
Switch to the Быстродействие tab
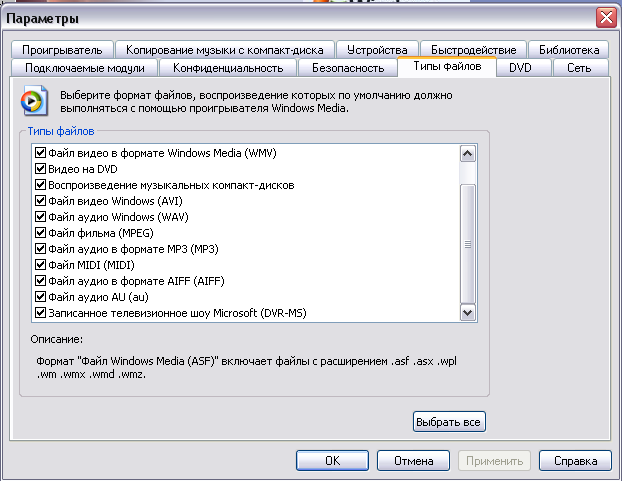473,50
